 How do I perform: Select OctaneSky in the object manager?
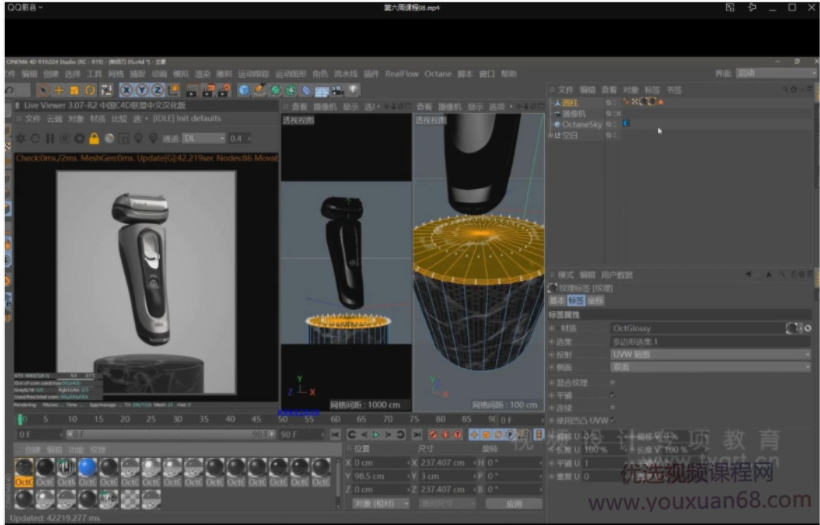(x=580, y=124)
